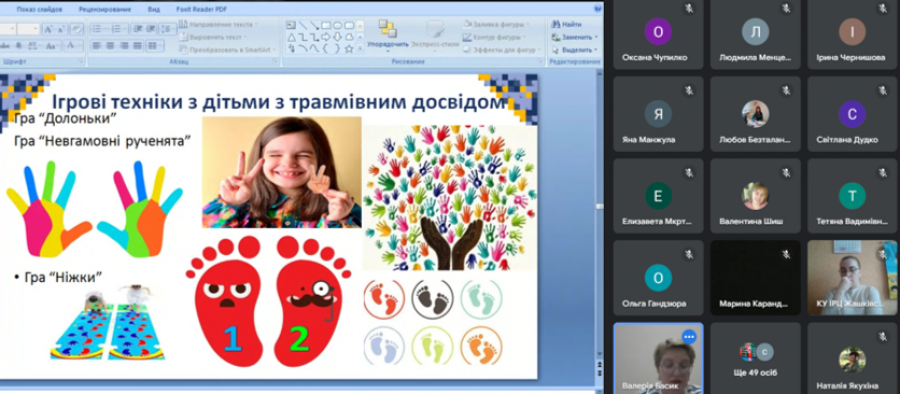Open the line spacing dropdown
This screenshot has width=900, height=394.
tap(167, 29)
